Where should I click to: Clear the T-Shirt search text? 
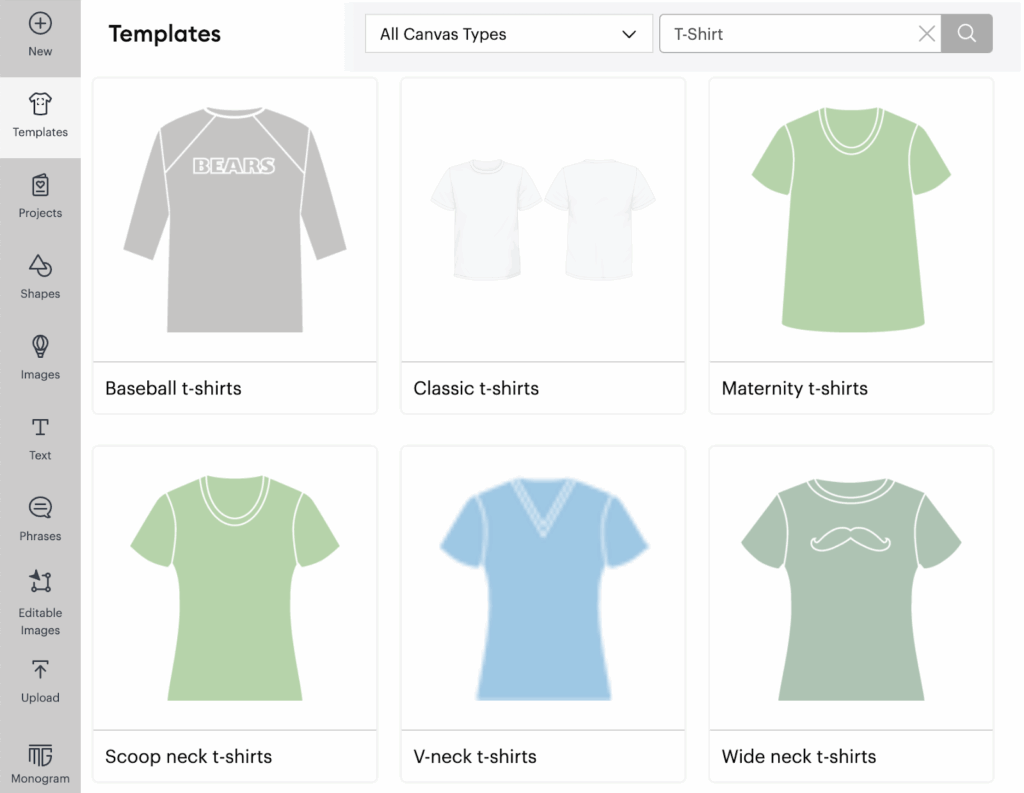coord(927,34)
